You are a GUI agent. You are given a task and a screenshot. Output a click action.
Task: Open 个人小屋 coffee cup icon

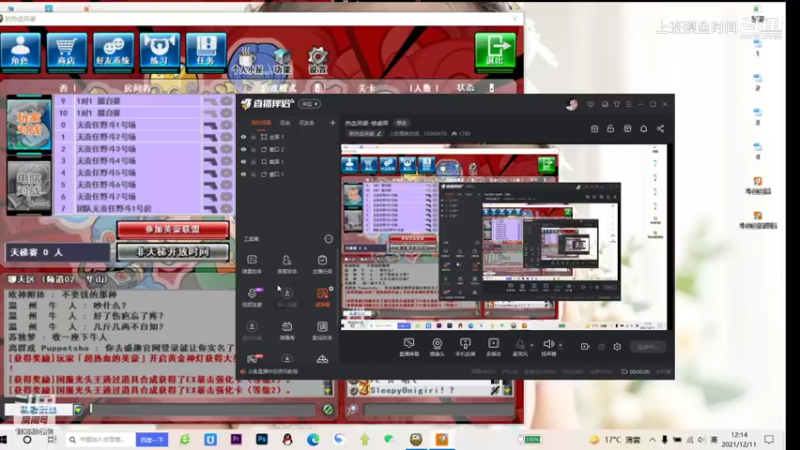pyautogui.click(x=247, y=61)
